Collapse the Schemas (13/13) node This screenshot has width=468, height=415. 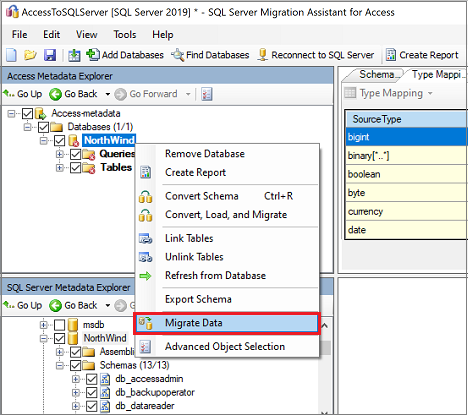click(x=60, y=366)
